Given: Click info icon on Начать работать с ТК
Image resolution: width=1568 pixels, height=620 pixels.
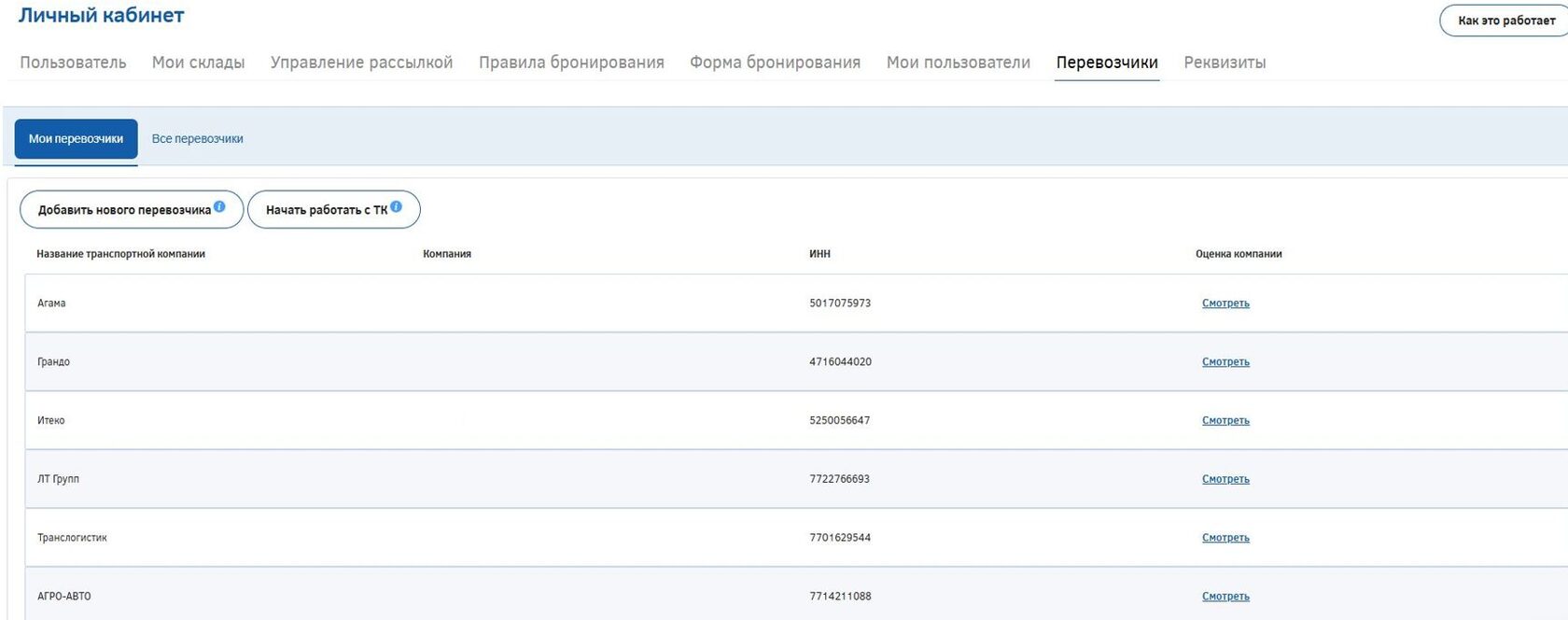Looking at the screenshot, I should tap(396, 206).
